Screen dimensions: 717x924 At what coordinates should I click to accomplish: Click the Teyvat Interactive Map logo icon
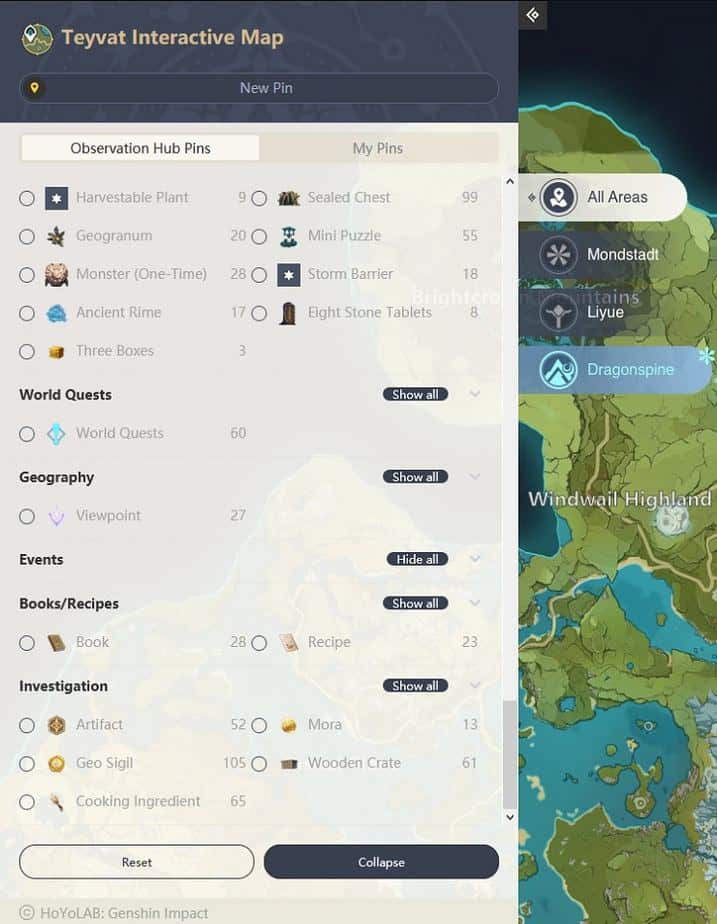click(37, 39)
